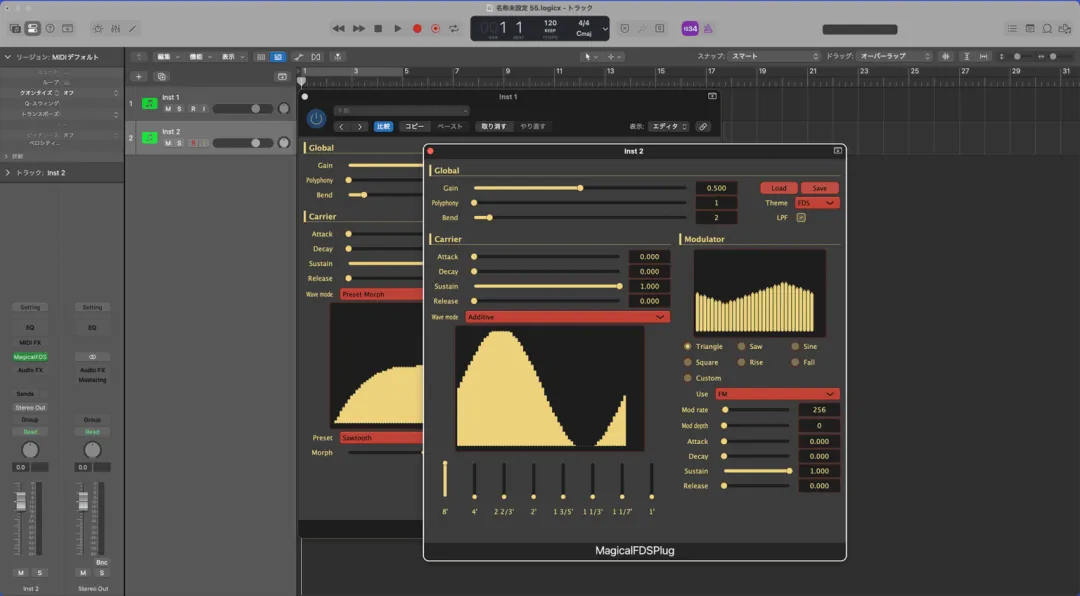1080x596 pixels.
Task: Click the Save preset button
Action: pos(820,188)
